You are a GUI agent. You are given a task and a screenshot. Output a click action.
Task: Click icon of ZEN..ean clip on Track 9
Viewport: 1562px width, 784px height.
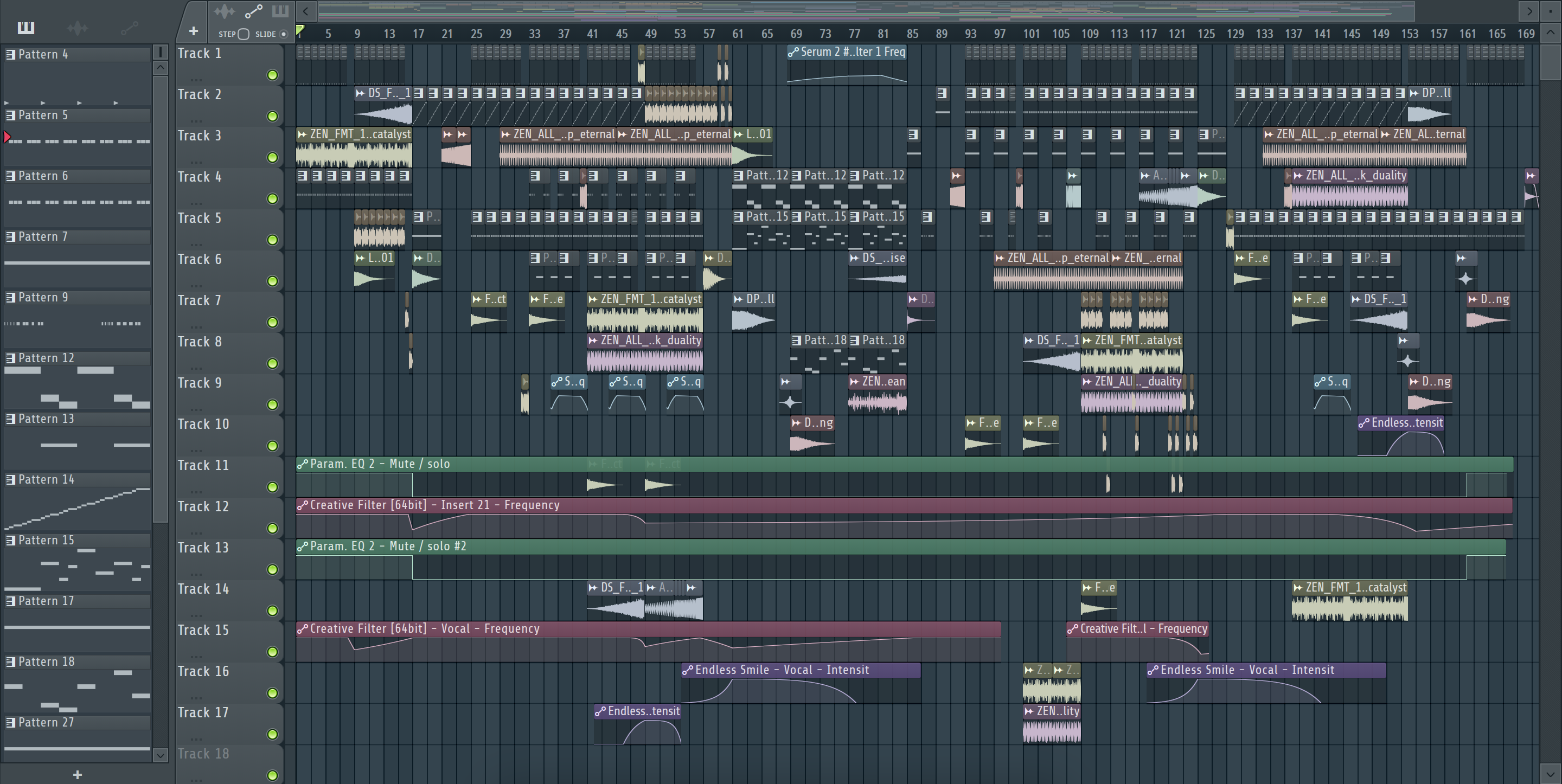pos(854,382)
